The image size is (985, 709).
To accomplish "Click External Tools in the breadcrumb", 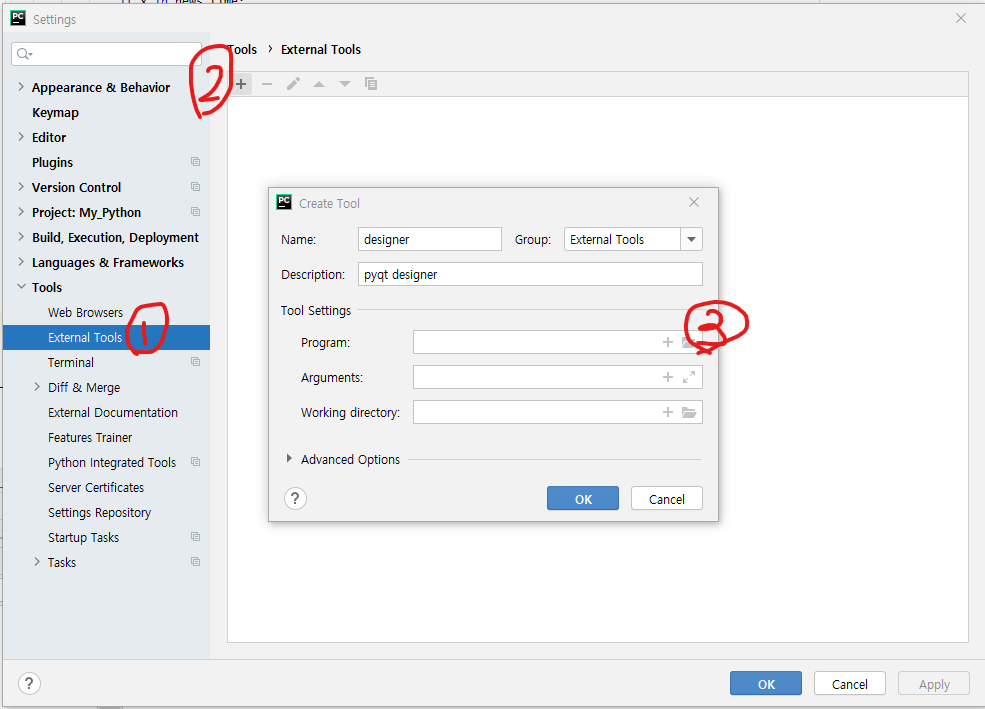I will coord(320,50).
